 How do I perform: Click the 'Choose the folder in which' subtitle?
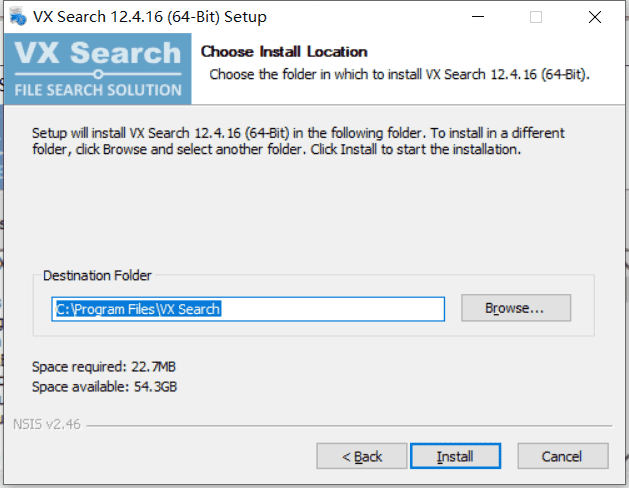399,74
